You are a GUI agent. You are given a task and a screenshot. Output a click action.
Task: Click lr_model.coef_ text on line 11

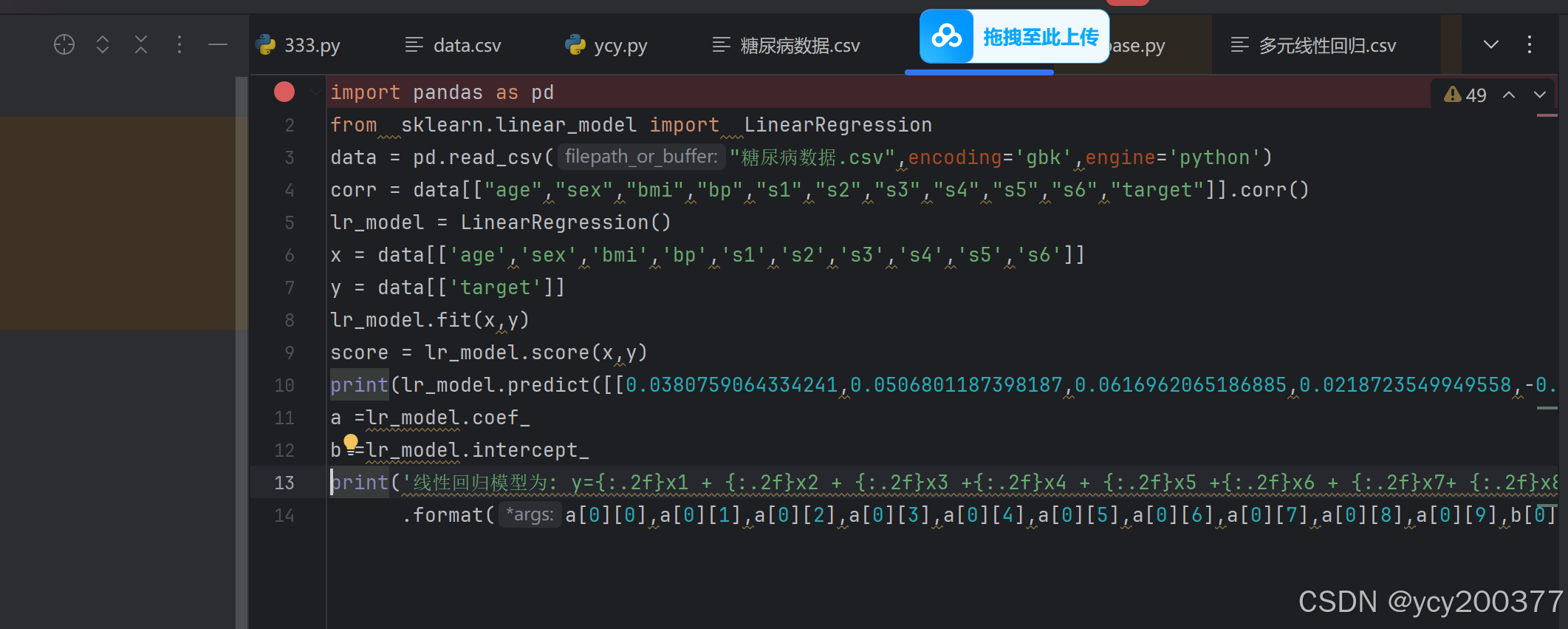448,418
